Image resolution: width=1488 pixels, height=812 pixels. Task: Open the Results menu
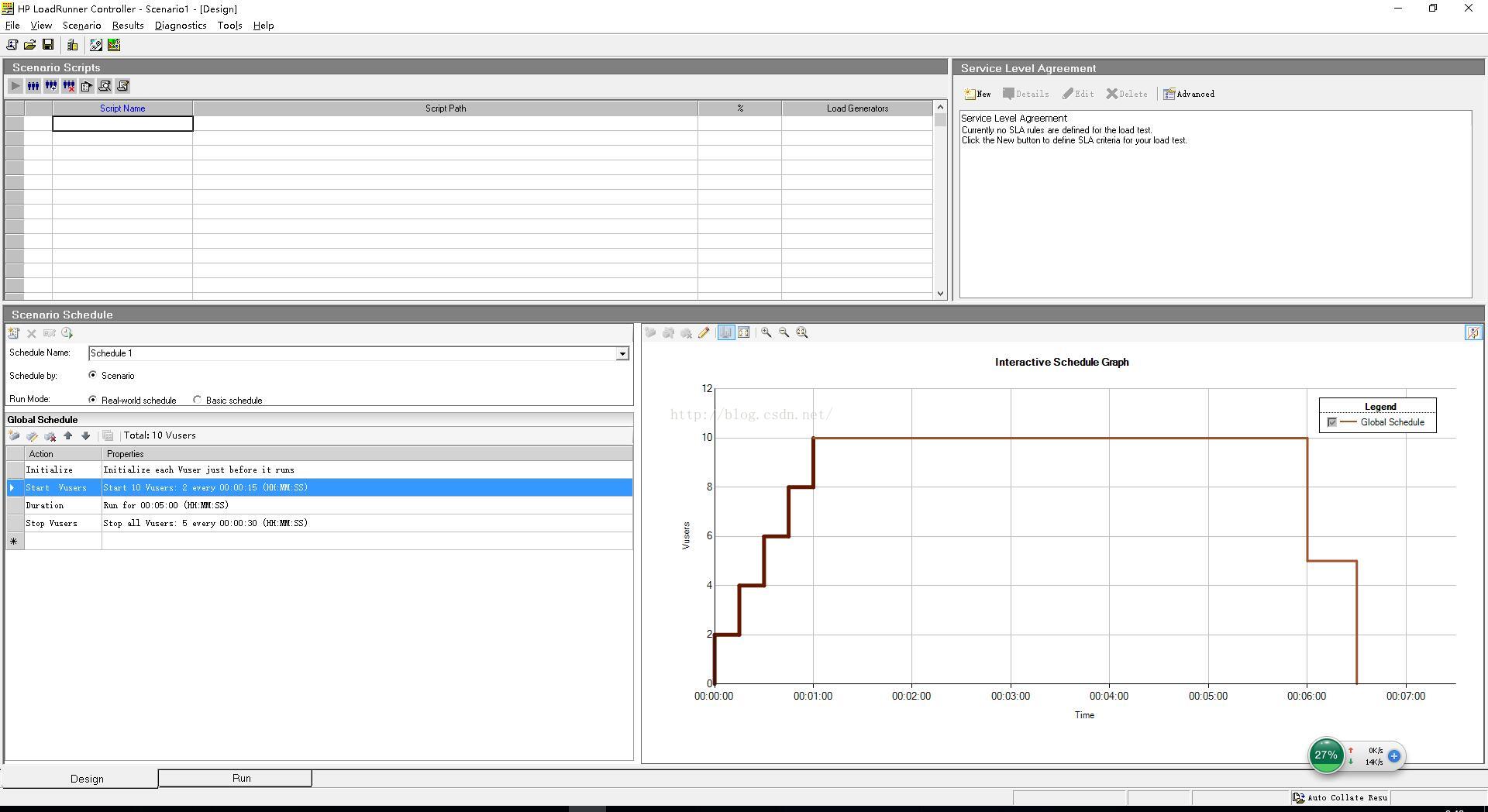click(128, 26)
